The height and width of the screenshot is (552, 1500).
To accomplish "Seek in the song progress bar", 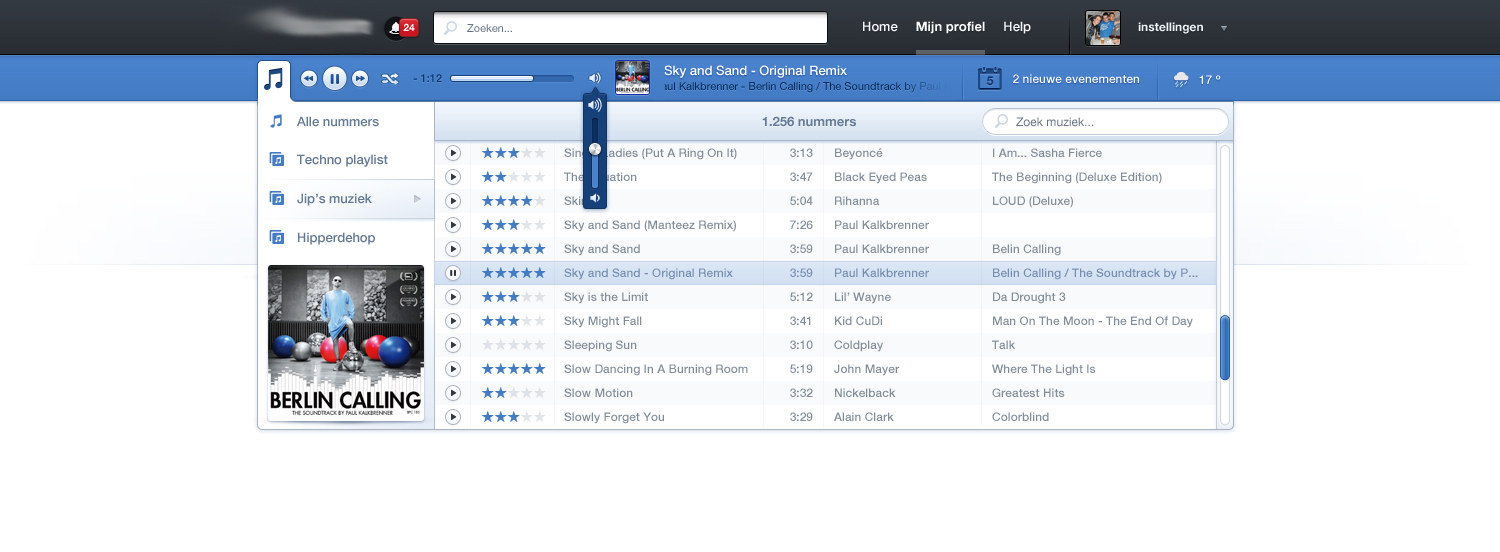I will pyautogui.click(x=512, y=78).
